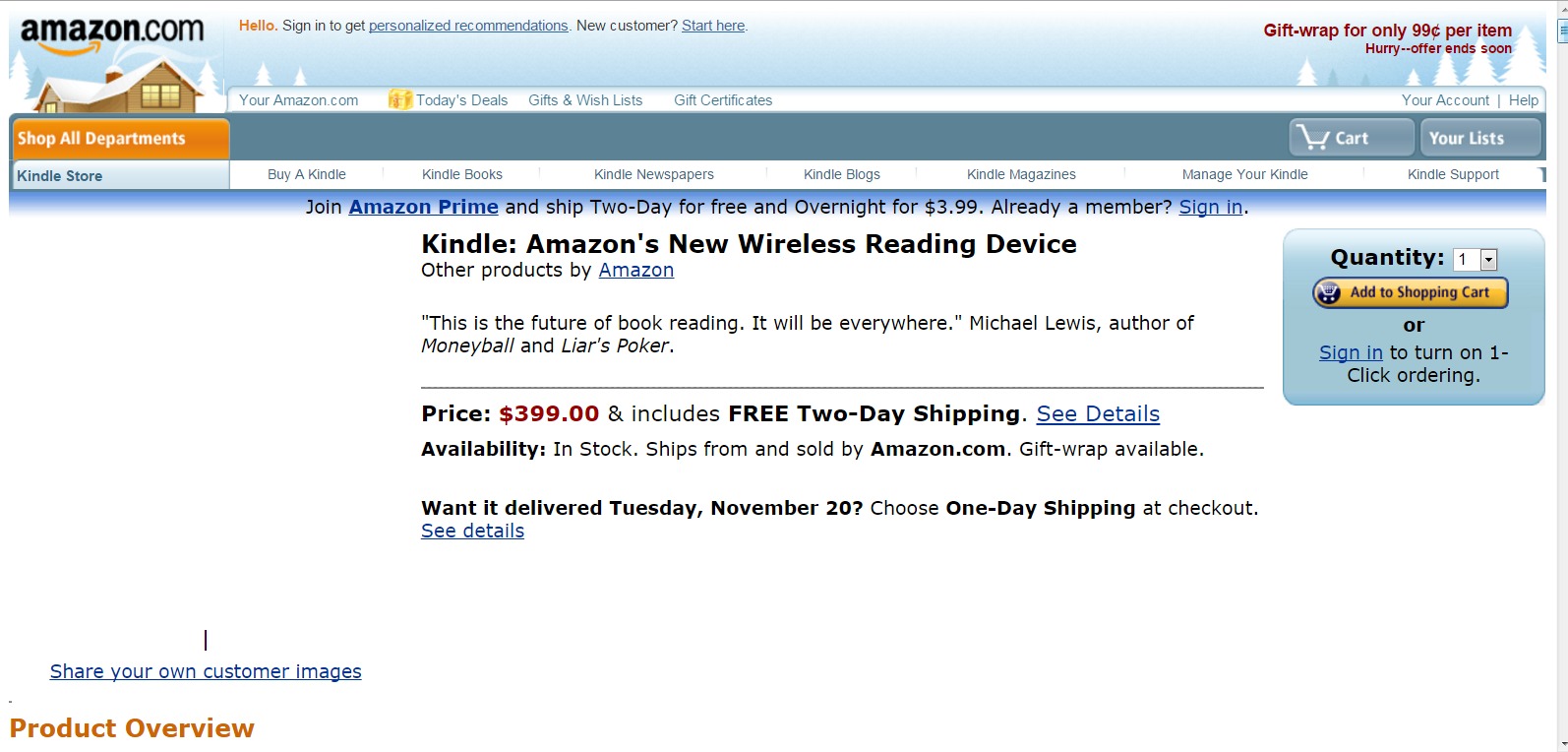Open Kindle Magazines tab
The height and width of the screenshot is (752, 1568).
tap(1021, 174)
